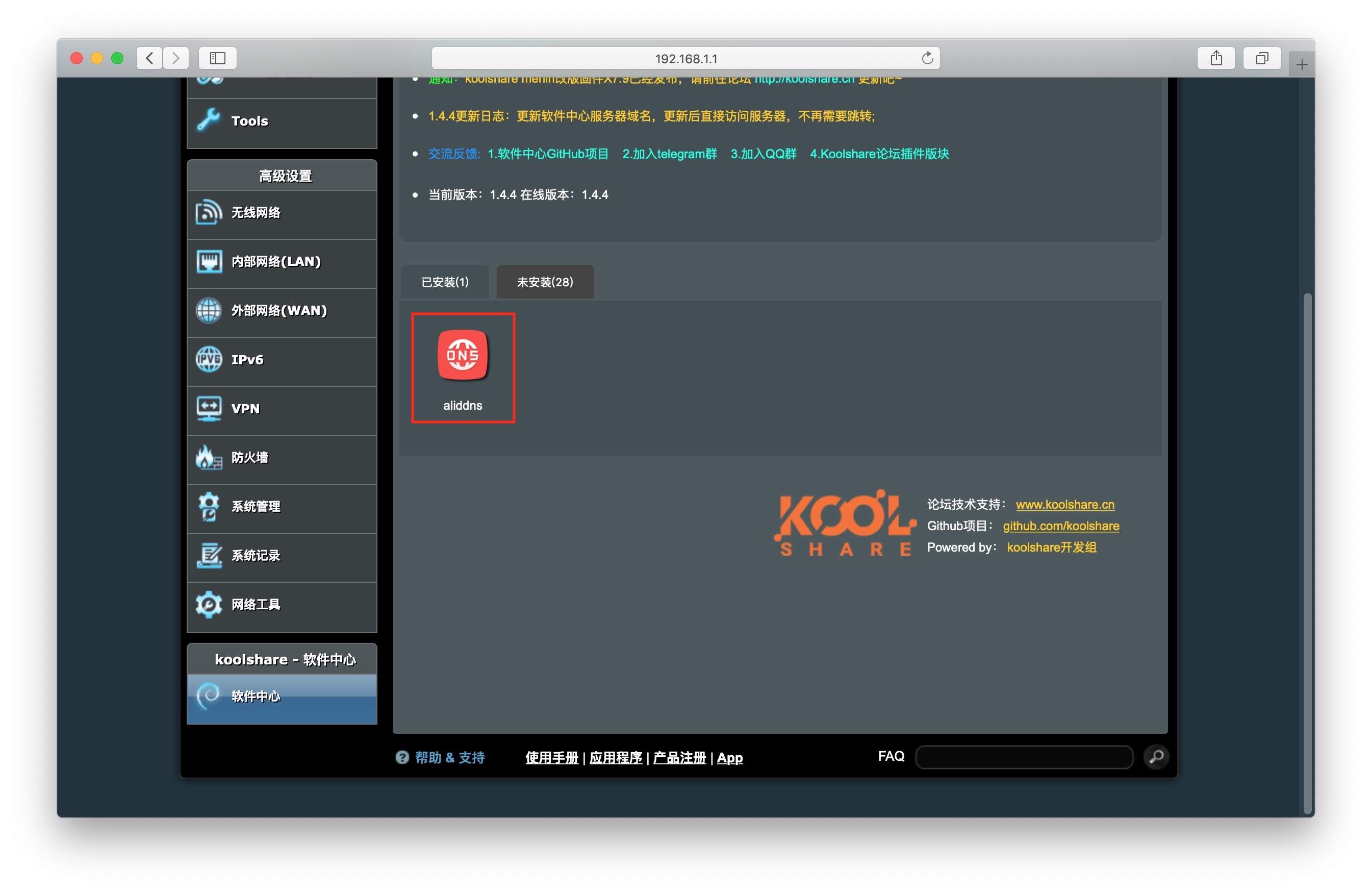
Task: Reload the page in Safari
Action: coord(927,58)
